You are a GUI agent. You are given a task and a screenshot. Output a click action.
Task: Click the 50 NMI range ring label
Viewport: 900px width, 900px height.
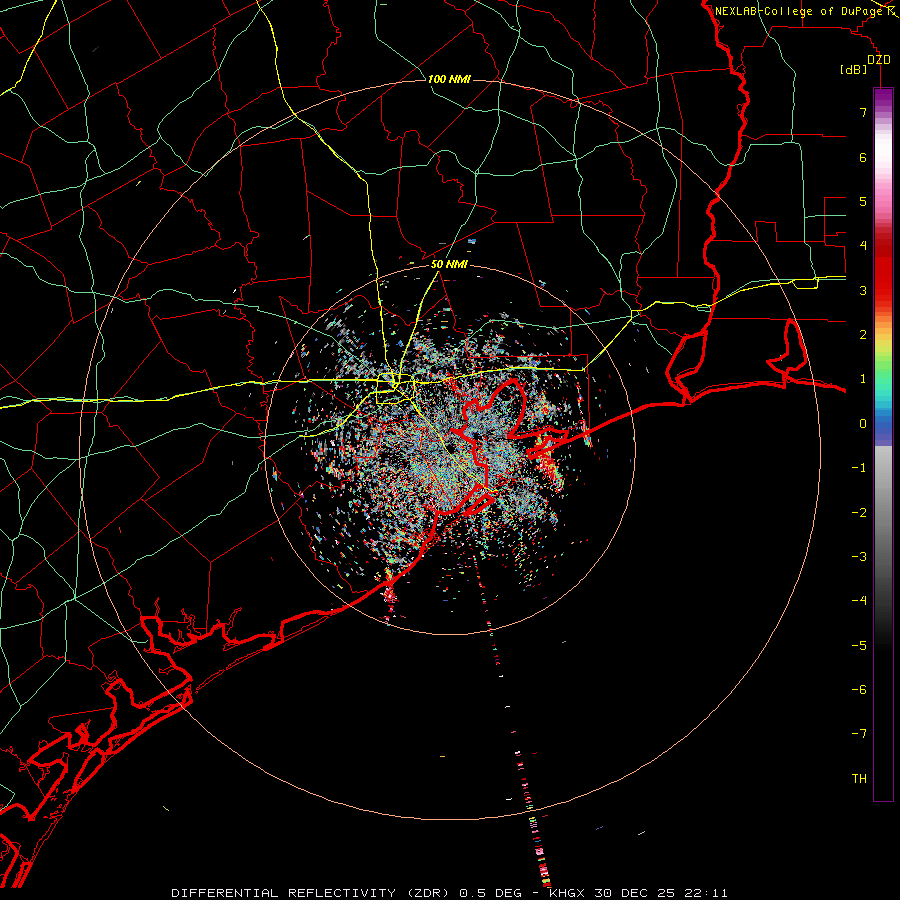pos(449,265)
